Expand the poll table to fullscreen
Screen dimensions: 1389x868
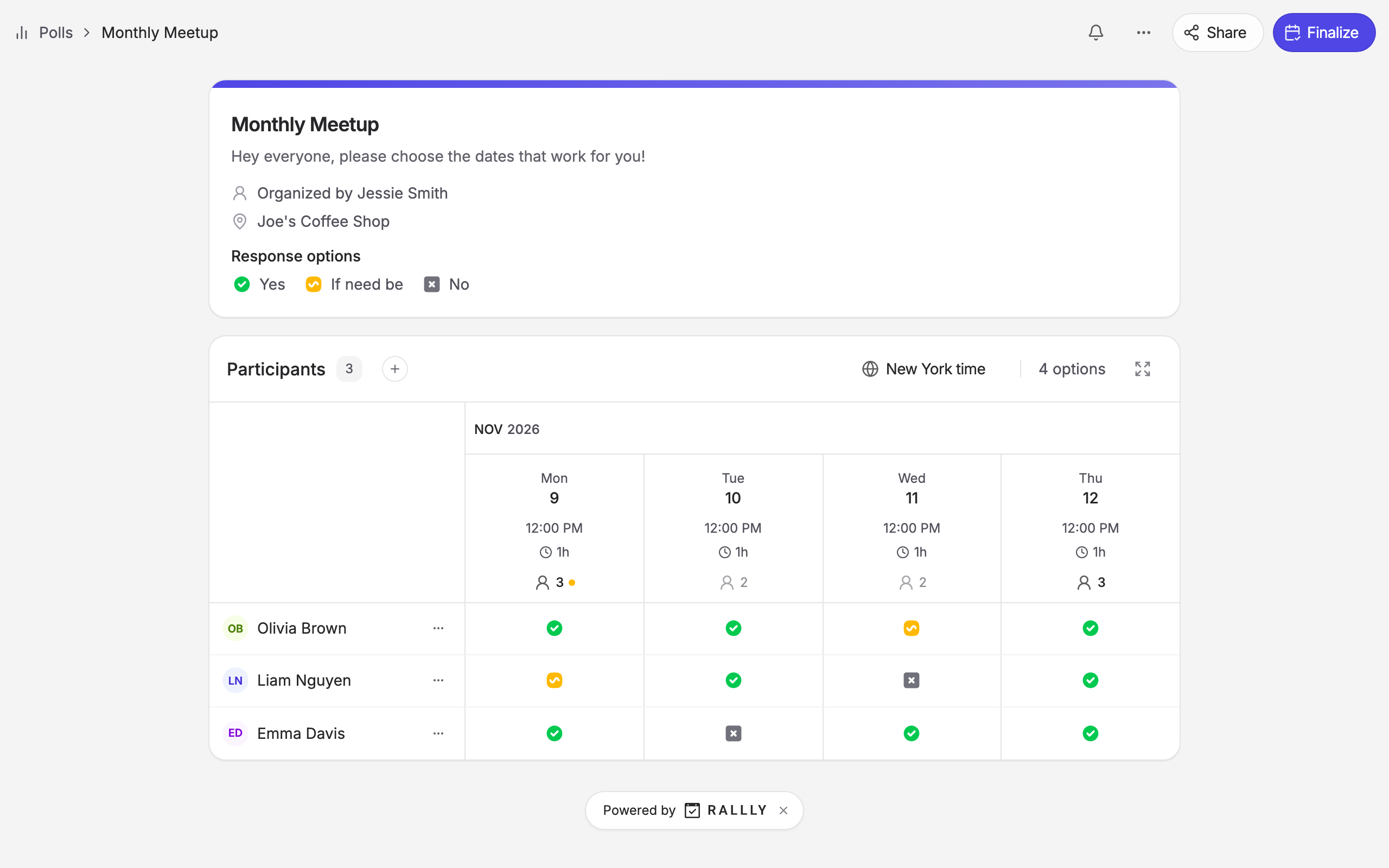click(x=1142, y=368)
